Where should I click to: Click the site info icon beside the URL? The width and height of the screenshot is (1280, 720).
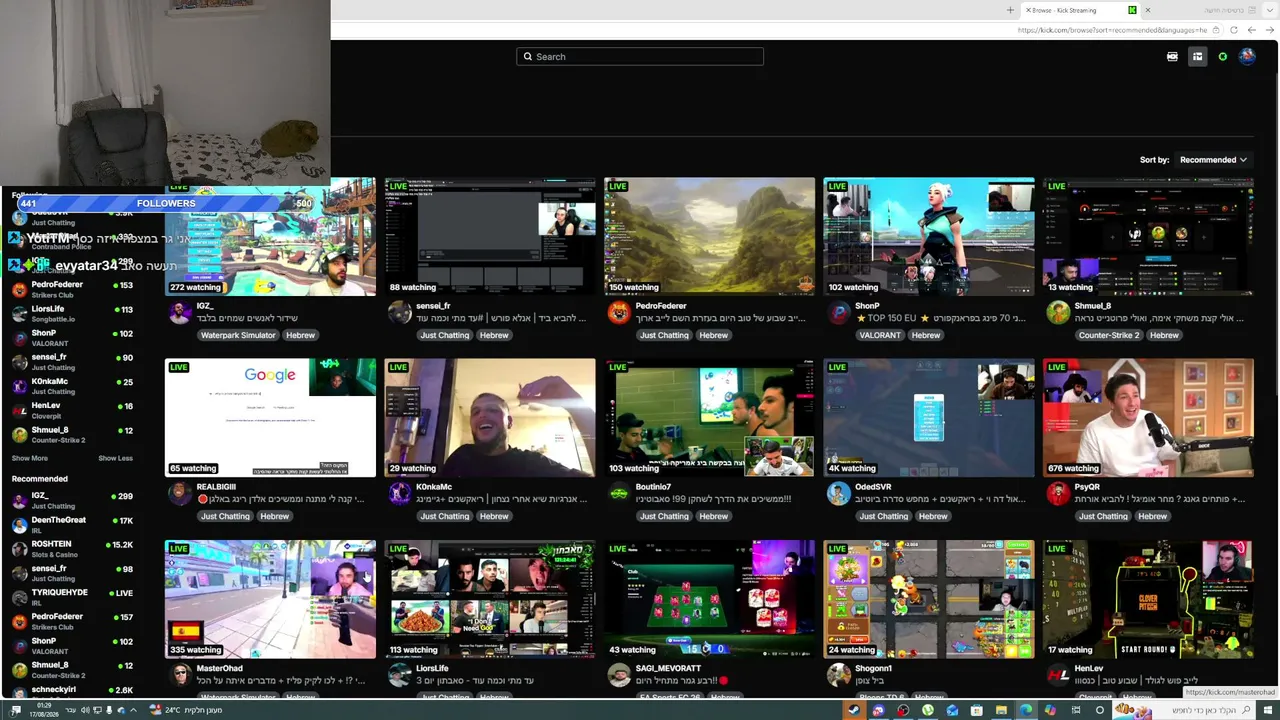point(1216,30)
